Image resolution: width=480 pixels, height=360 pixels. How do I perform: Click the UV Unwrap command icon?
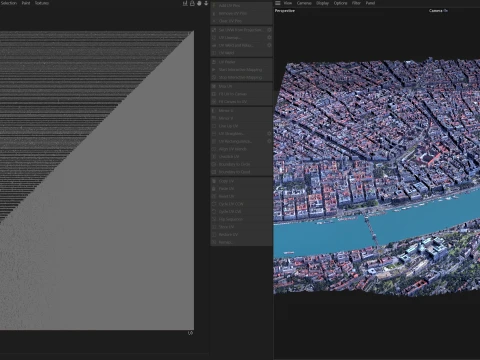tap(214, 38)
